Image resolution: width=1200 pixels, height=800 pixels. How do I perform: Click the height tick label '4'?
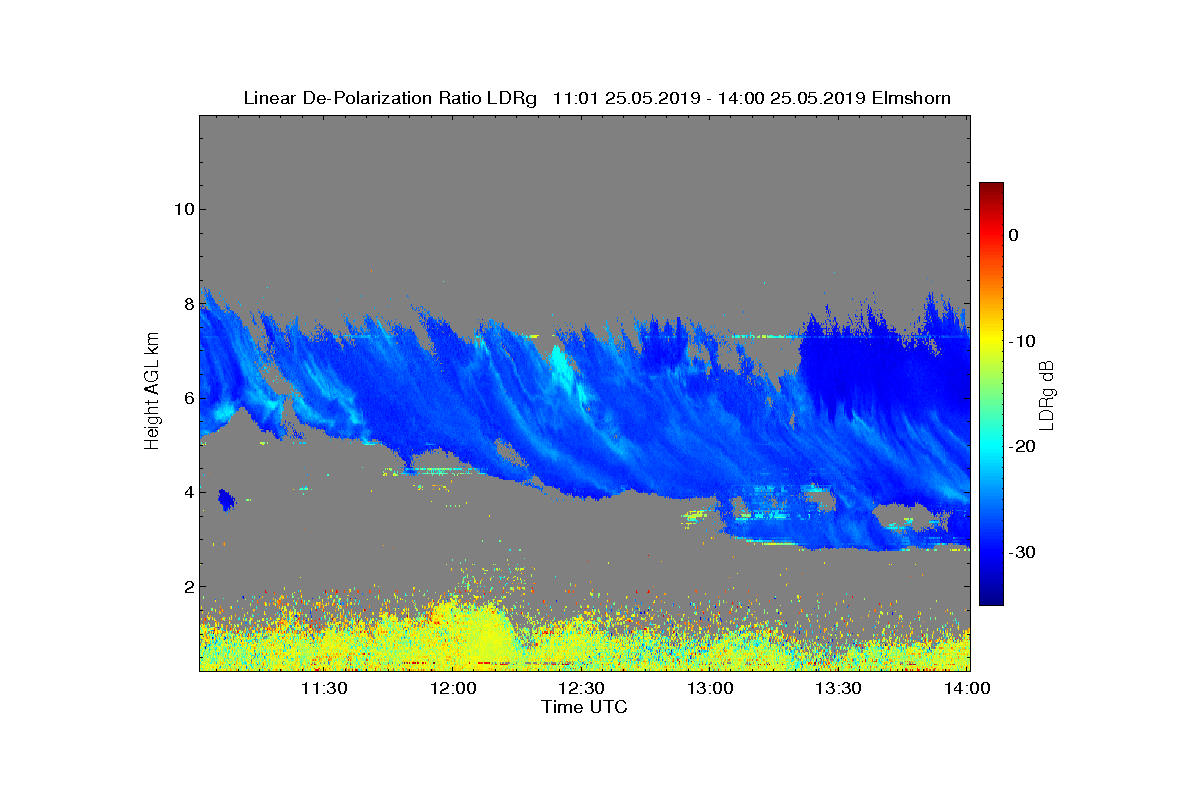(x=187, y=493)
